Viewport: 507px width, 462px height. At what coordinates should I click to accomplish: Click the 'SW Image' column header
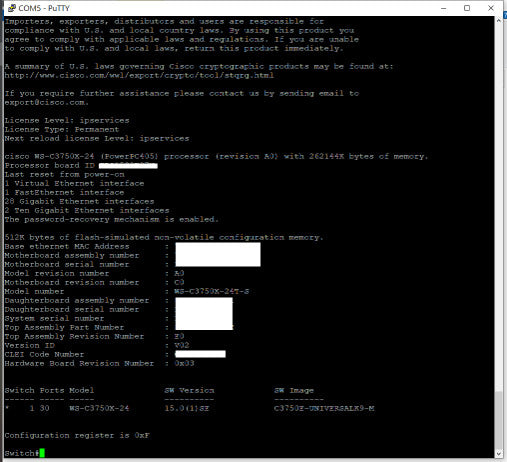[294, 390]
